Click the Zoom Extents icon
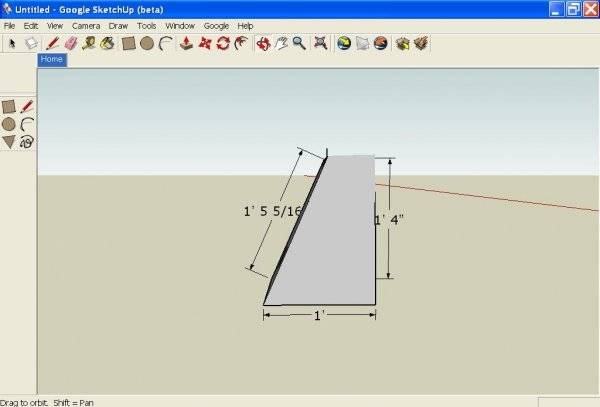 click(320, 44)
